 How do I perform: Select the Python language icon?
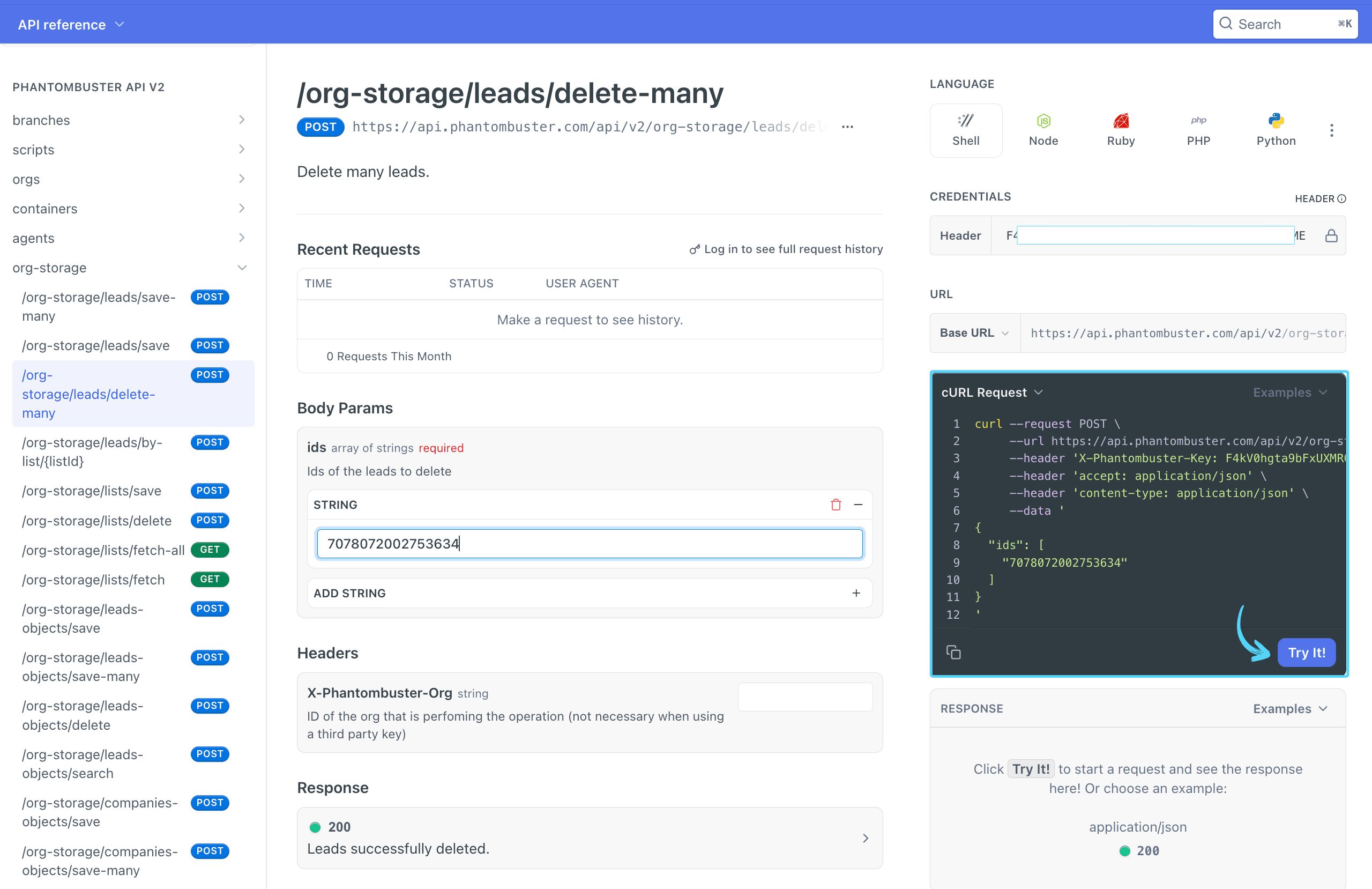[x=1276, y=130]
